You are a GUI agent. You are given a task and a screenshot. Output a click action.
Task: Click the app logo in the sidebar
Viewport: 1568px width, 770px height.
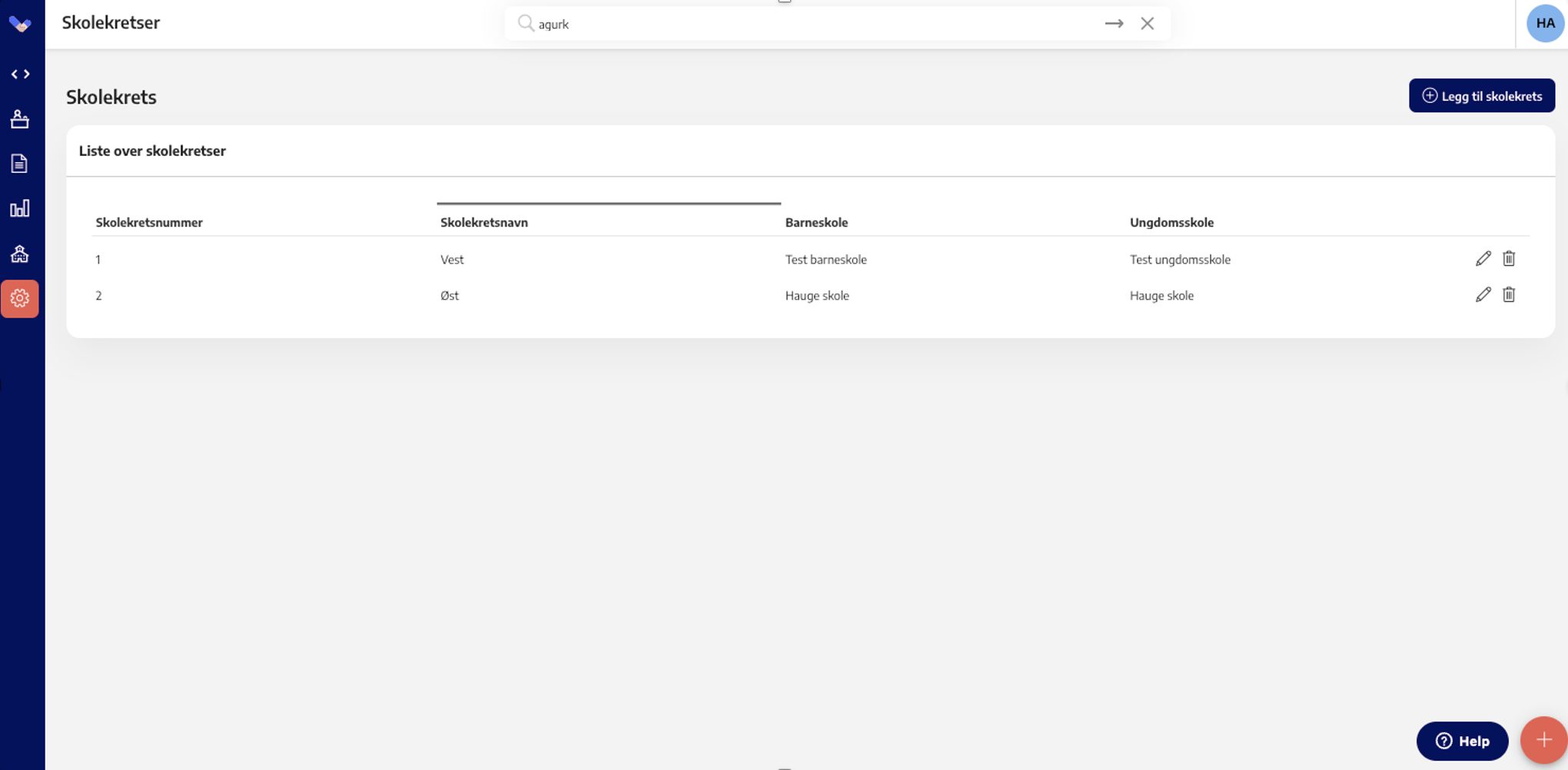click(x=20, y=24)
